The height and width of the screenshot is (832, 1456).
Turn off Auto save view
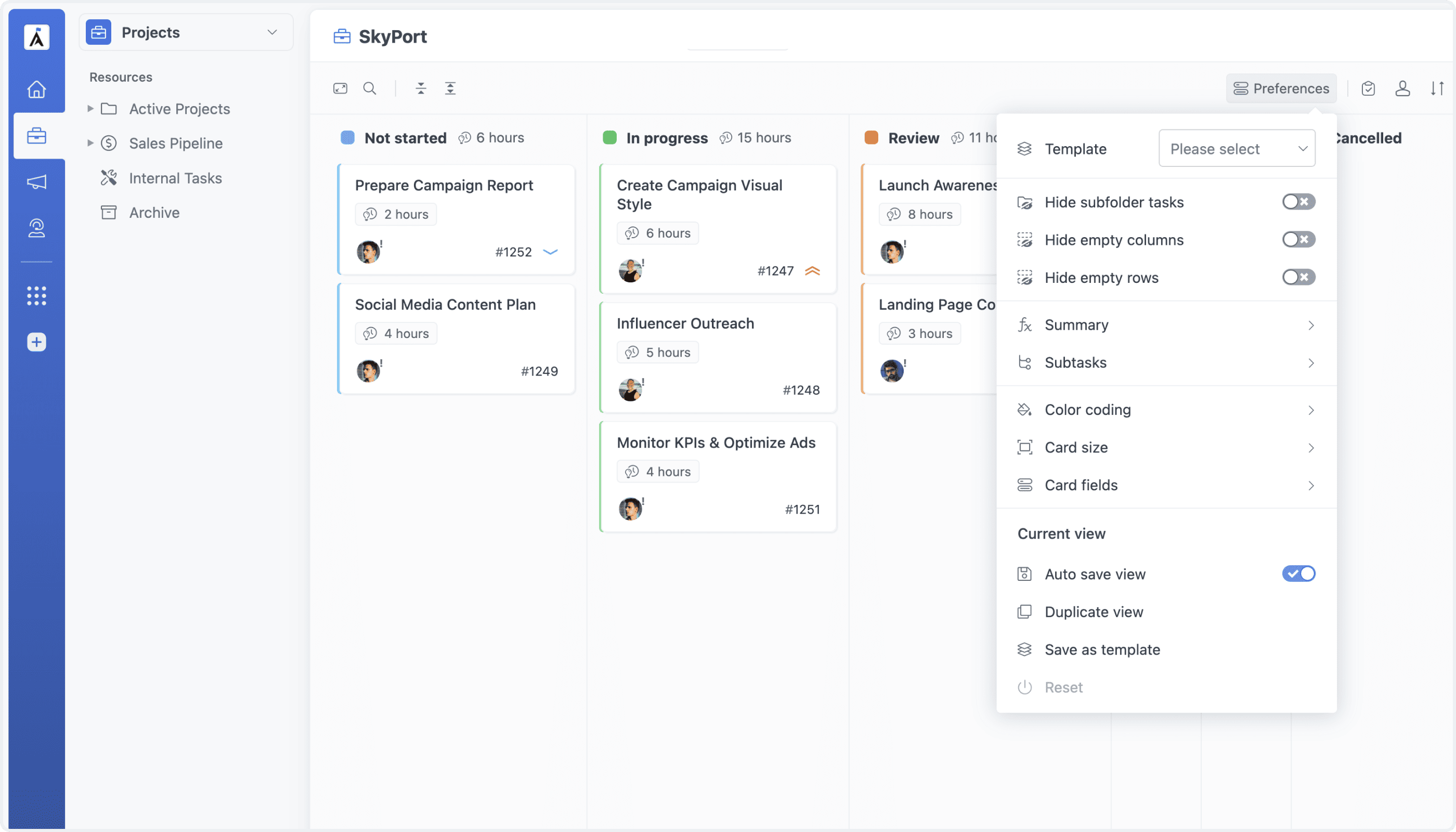[x=1298, y=574]
